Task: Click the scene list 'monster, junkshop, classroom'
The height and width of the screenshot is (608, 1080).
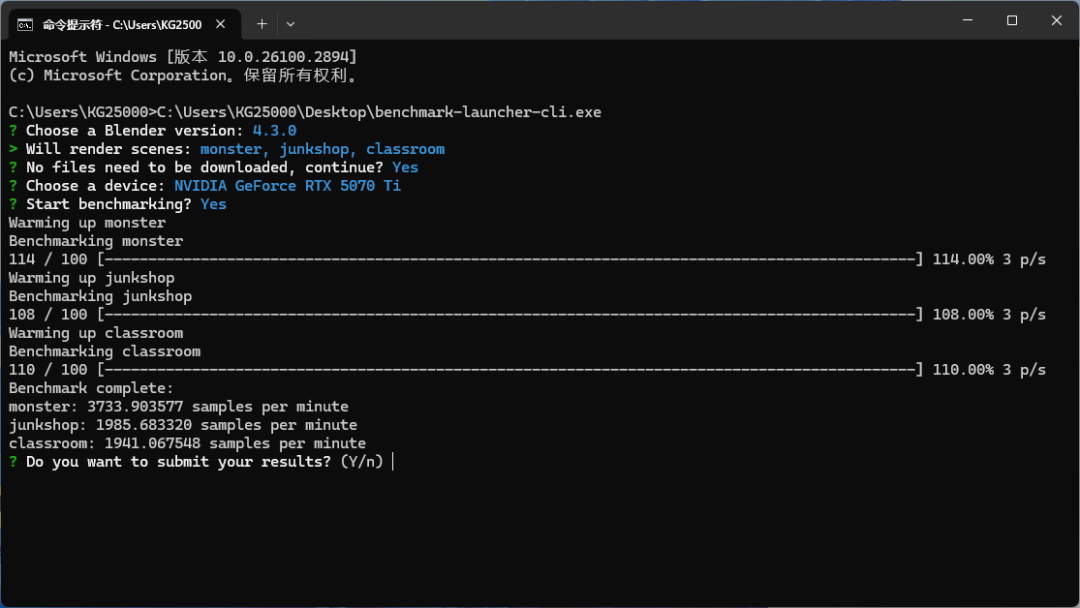Action: (x=322, y=149)
